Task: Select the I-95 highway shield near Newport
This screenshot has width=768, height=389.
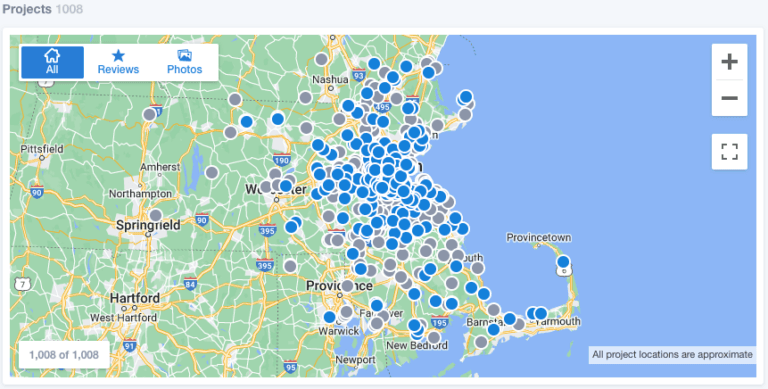Action: point(290,366)
